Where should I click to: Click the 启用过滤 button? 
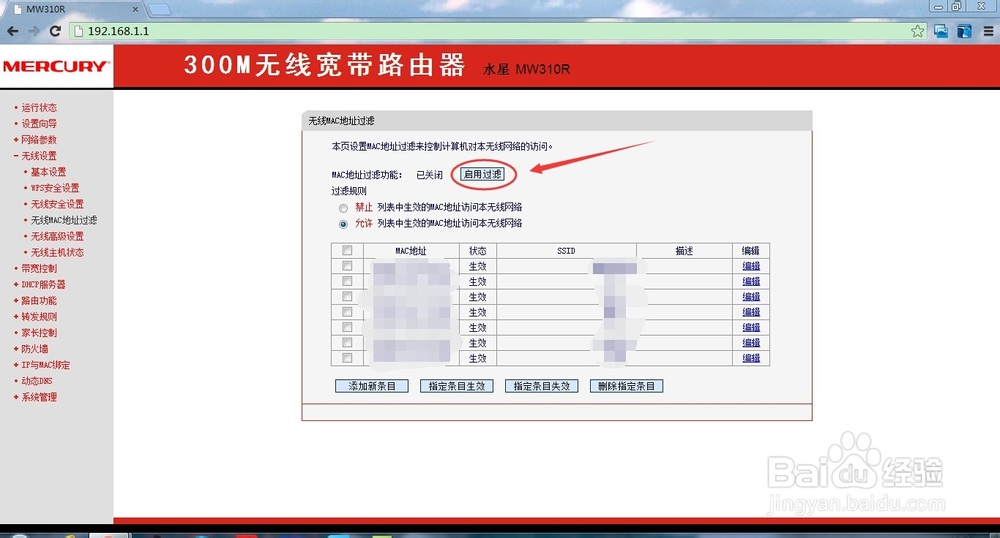coord(483,174)
